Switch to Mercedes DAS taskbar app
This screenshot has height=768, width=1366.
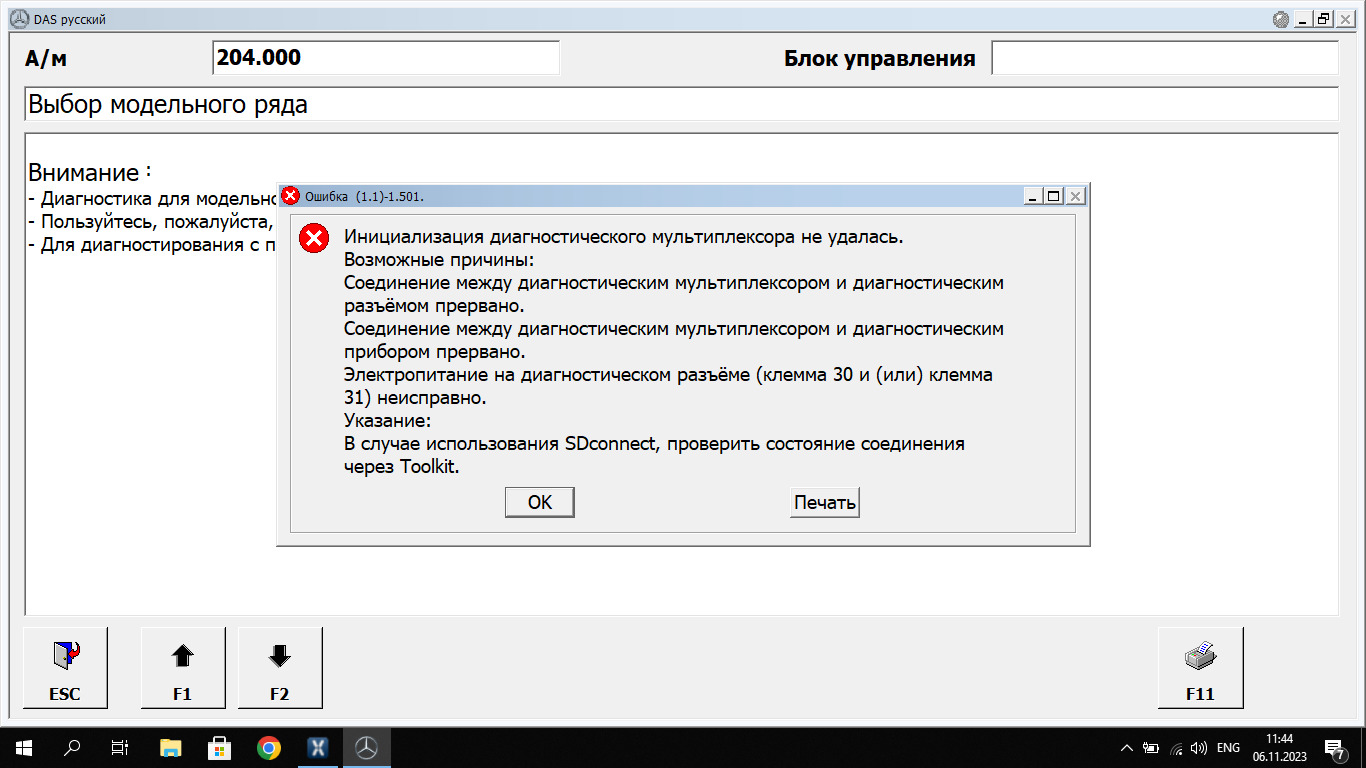[x=367, y=747]
